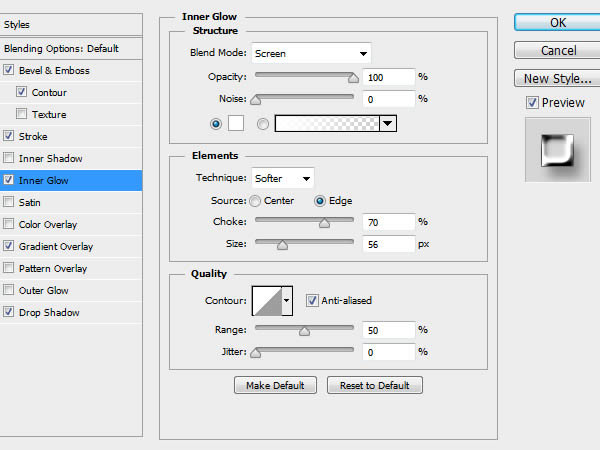This screenshot has width=600, height=450.
Task: Select the Color Overlay style label
Action: [x=48, y=224]
